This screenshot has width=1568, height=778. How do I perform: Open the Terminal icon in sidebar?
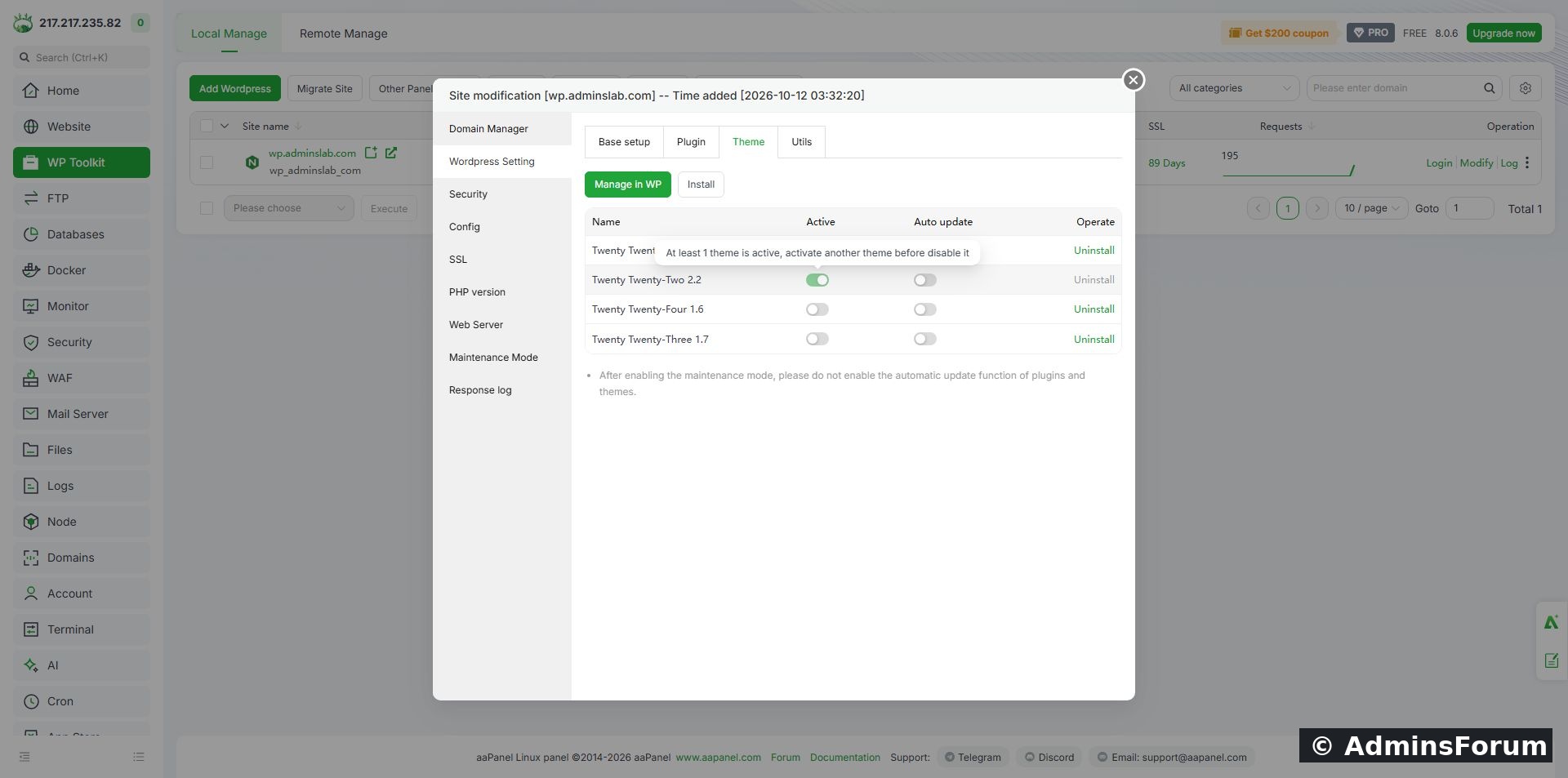click(31, 629)
